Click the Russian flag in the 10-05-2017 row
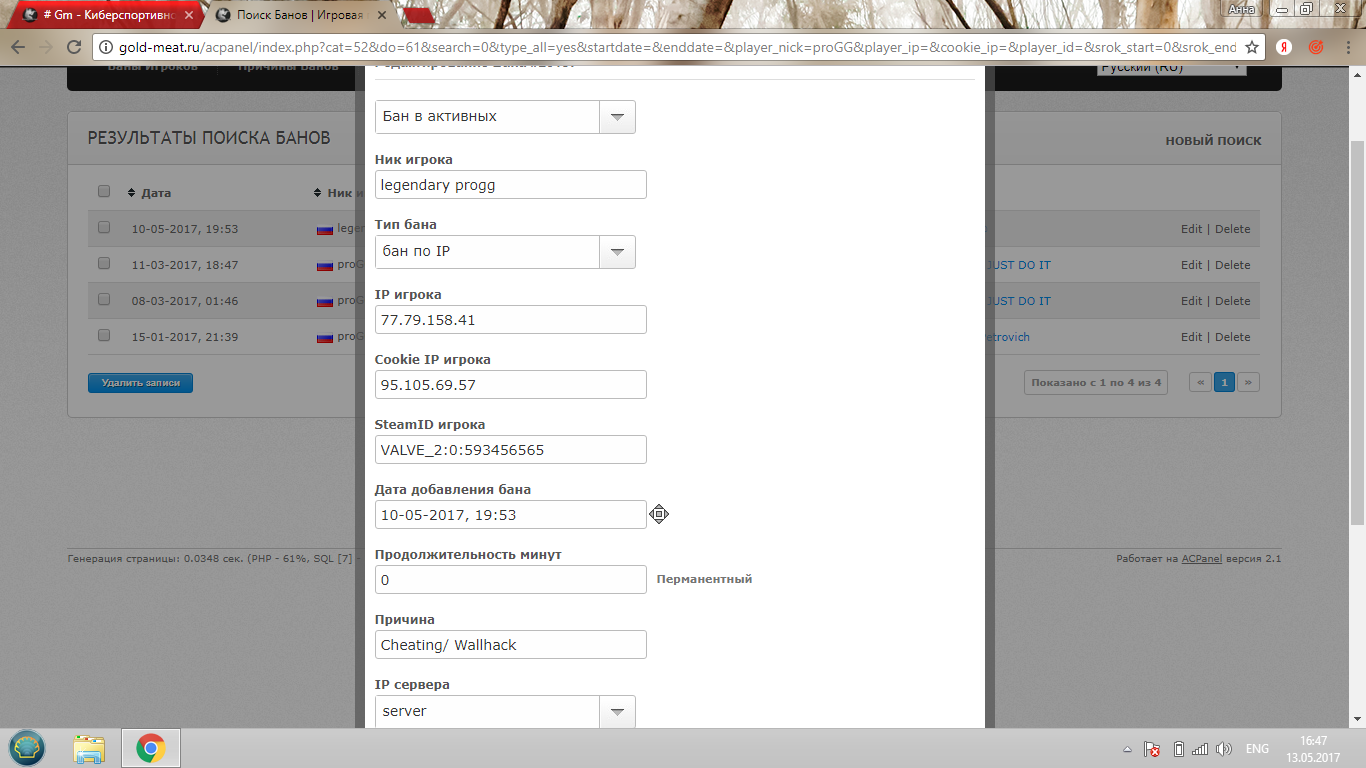1366x768 pixels. (x=324, y=229)
